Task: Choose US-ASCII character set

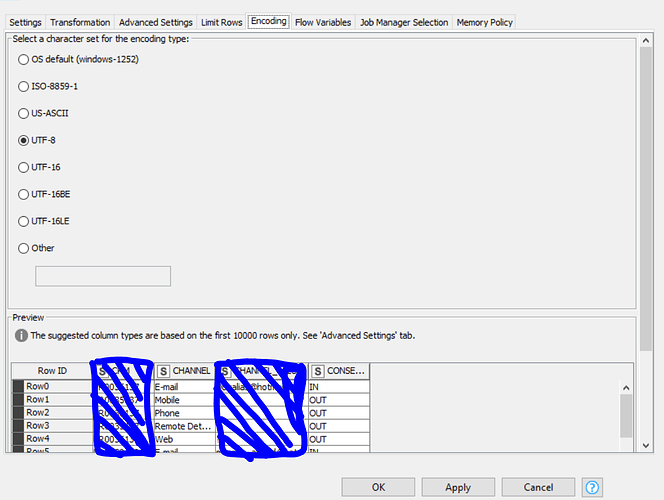Action: pyautogui.click(x=43, y=113)
